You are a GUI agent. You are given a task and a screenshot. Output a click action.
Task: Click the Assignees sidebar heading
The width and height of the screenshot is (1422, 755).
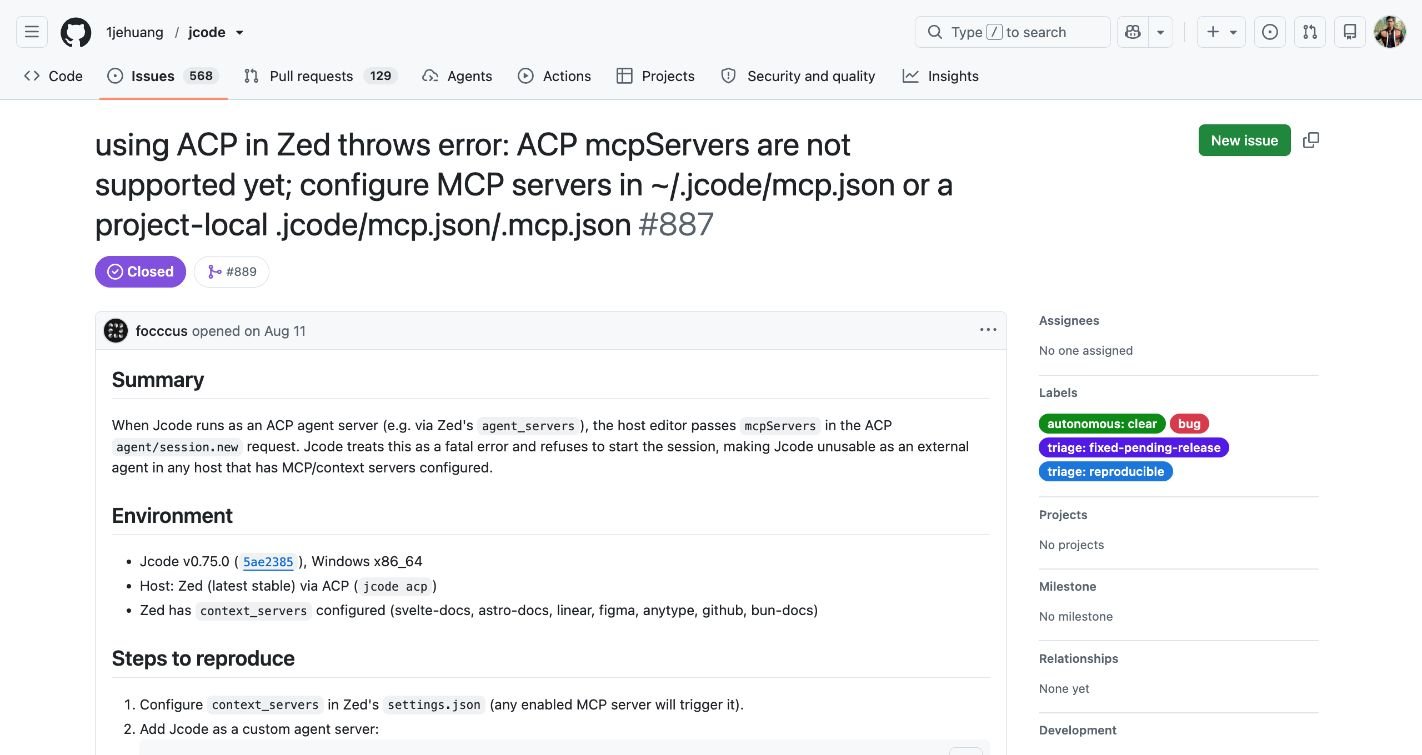coord(1069,321)
